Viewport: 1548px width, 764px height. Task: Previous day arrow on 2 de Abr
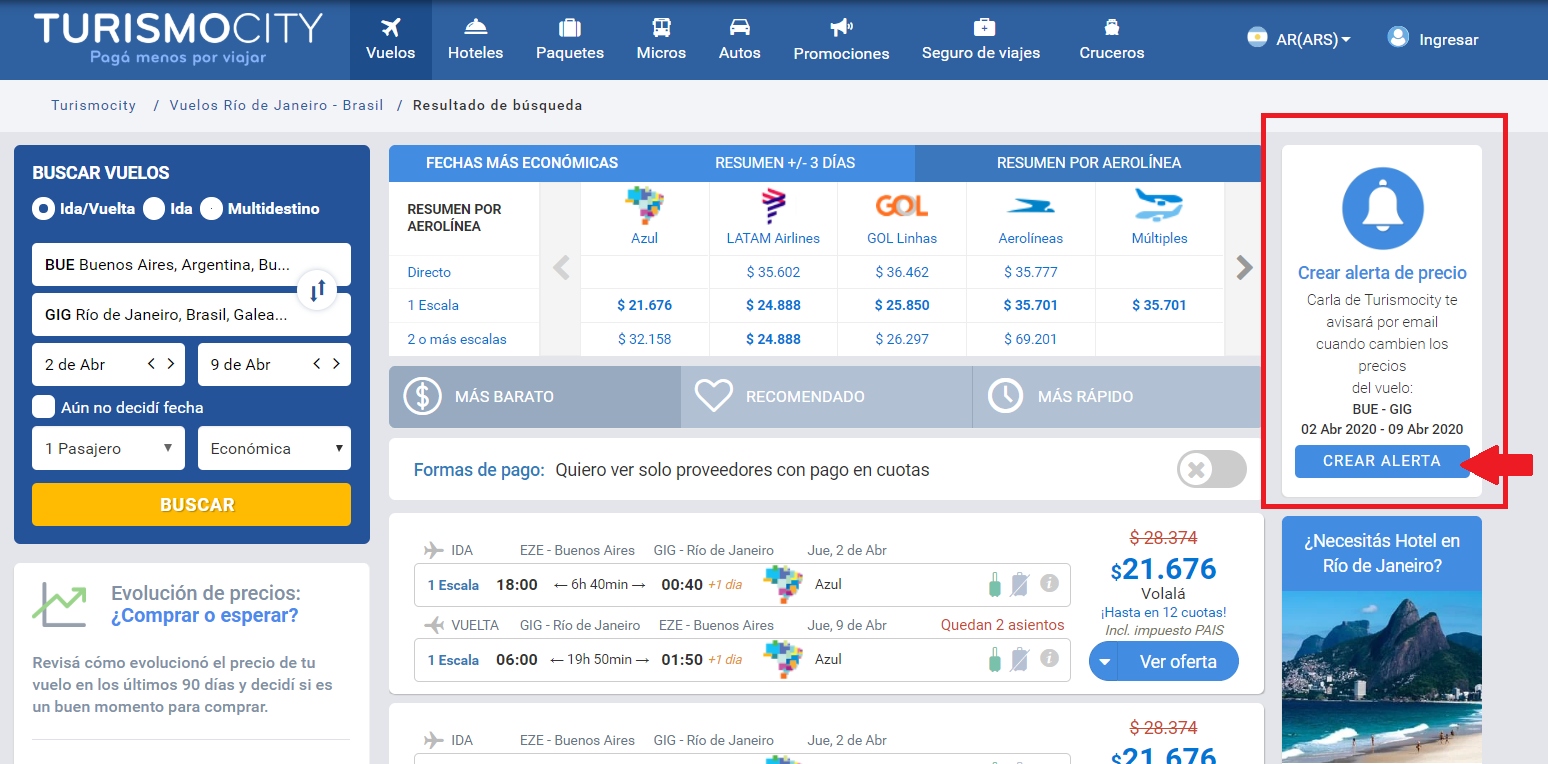[x=152, y=364]
